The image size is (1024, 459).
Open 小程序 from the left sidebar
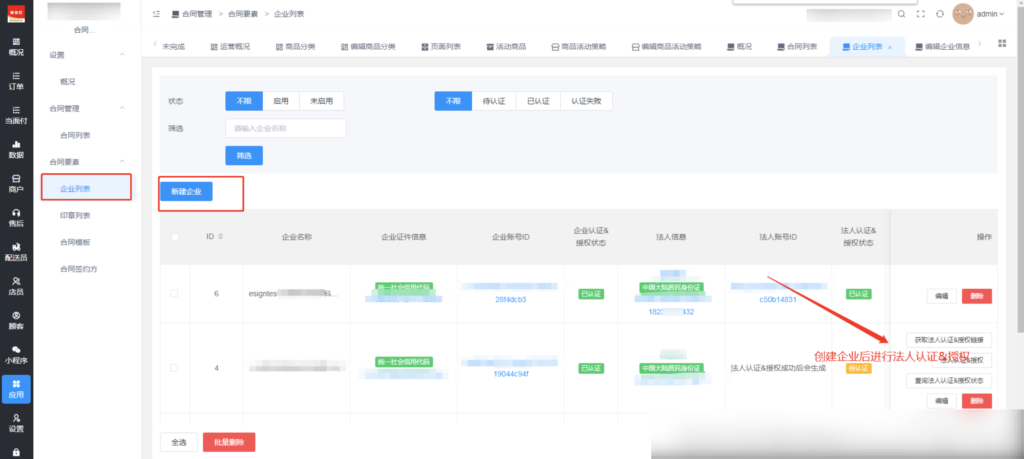coord(16,354)
